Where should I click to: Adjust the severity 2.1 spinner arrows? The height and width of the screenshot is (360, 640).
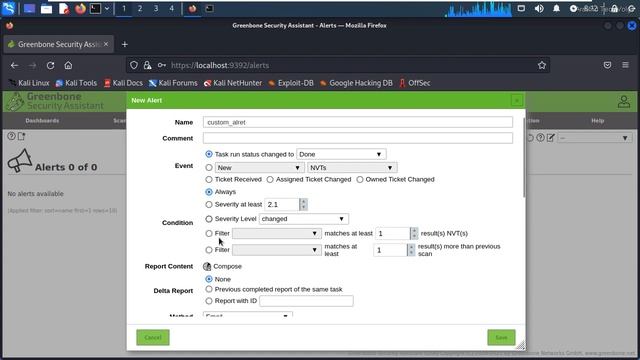click(x=303, y=204)
